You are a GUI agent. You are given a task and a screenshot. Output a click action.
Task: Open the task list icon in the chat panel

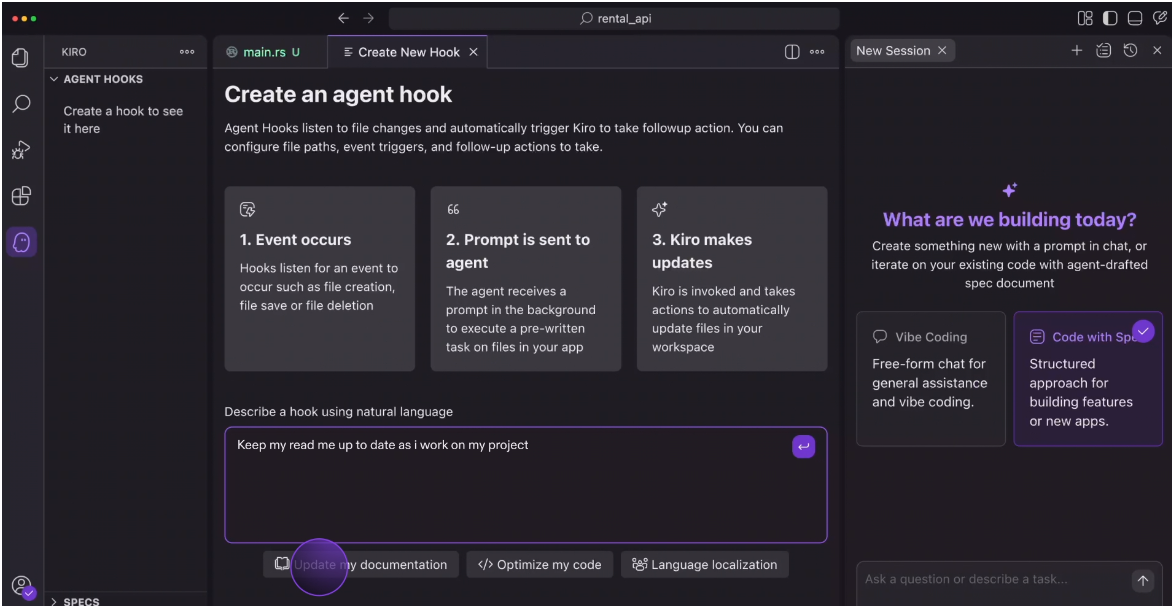(1104, 50)
